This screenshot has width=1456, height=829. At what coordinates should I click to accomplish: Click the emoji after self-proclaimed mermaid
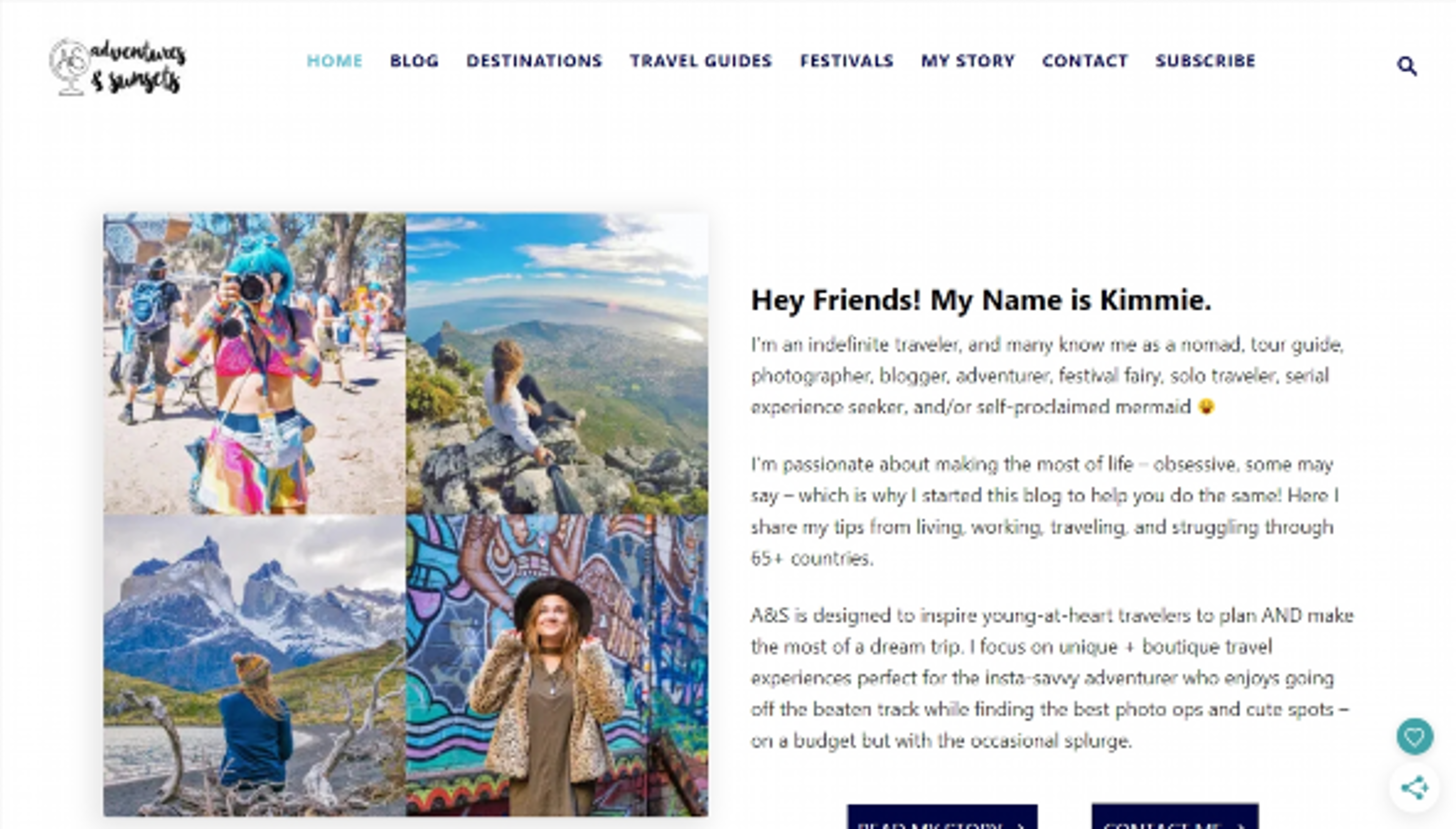[x=1206, y=407]
